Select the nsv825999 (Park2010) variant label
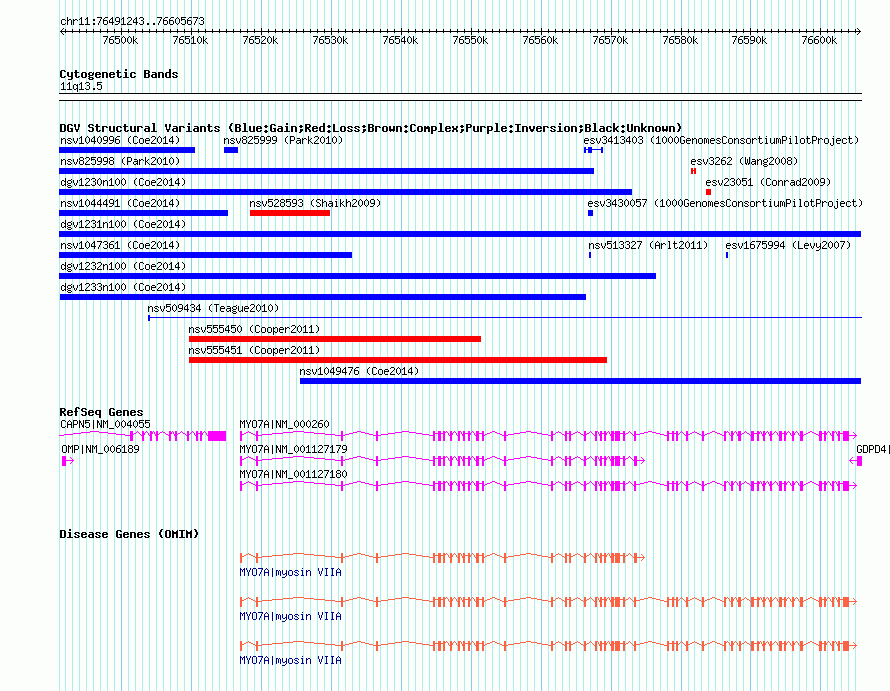890x691 pixels. (283, 140)
